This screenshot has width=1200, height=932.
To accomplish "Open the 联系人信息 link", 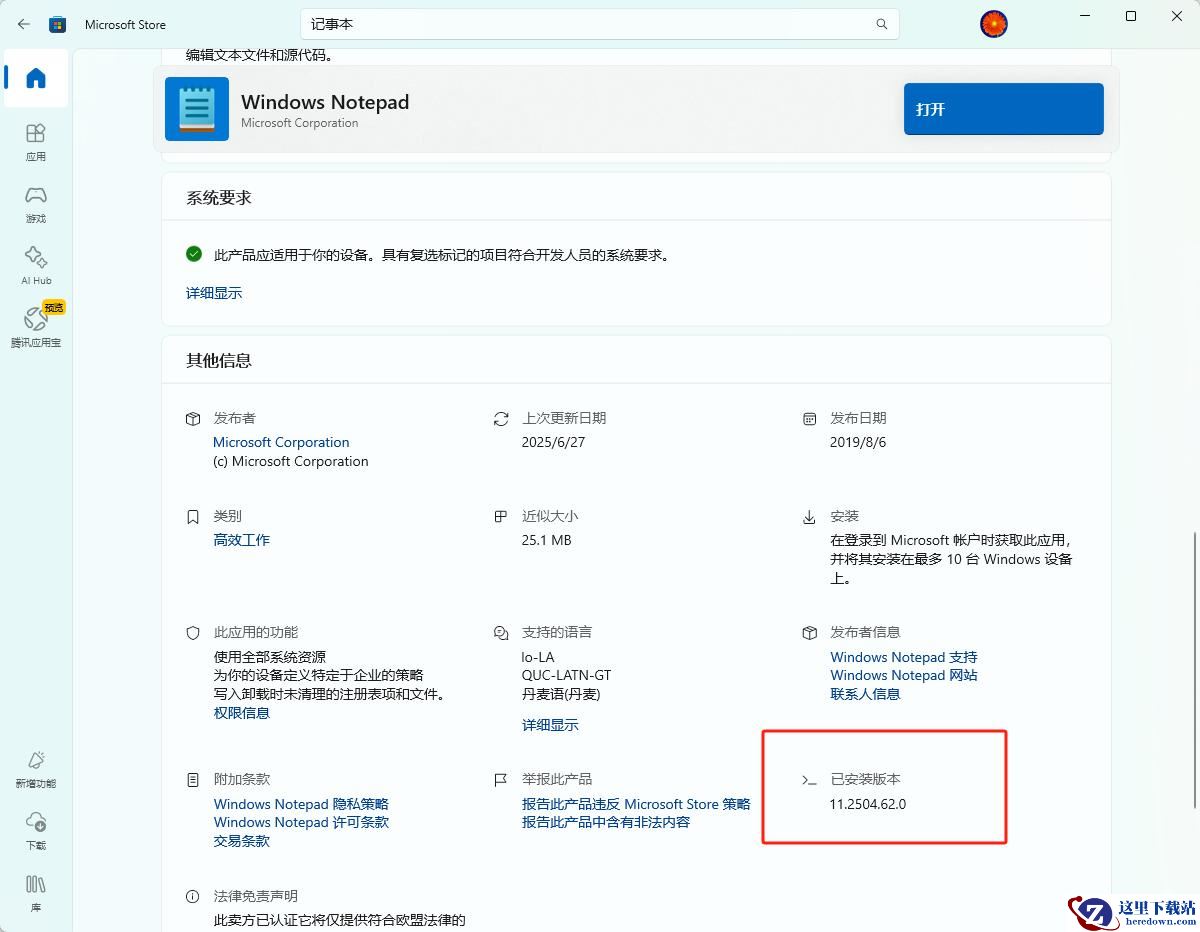I will (865, 694).
